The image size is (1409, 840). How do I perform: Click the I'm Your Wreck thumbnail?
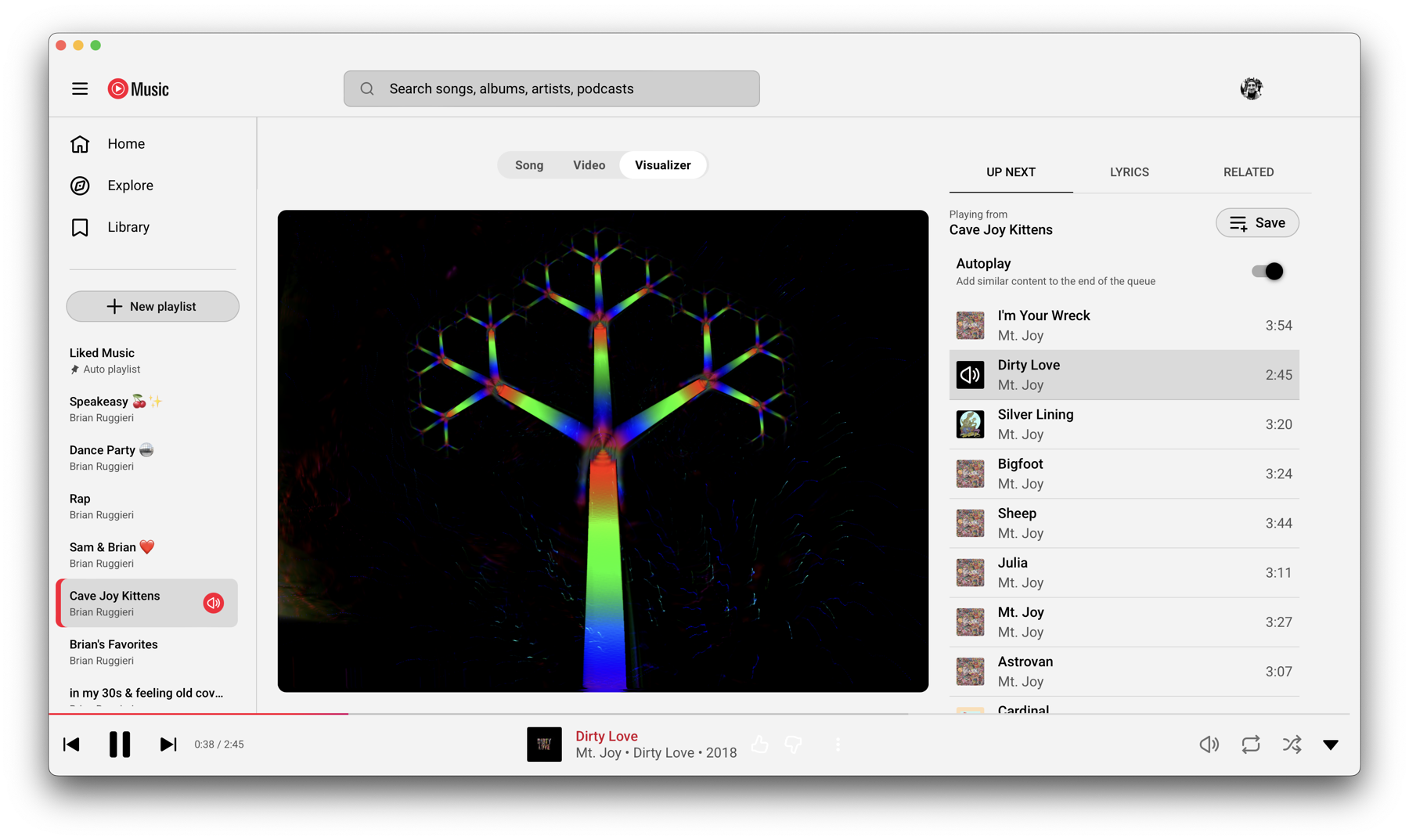(970, 326)
